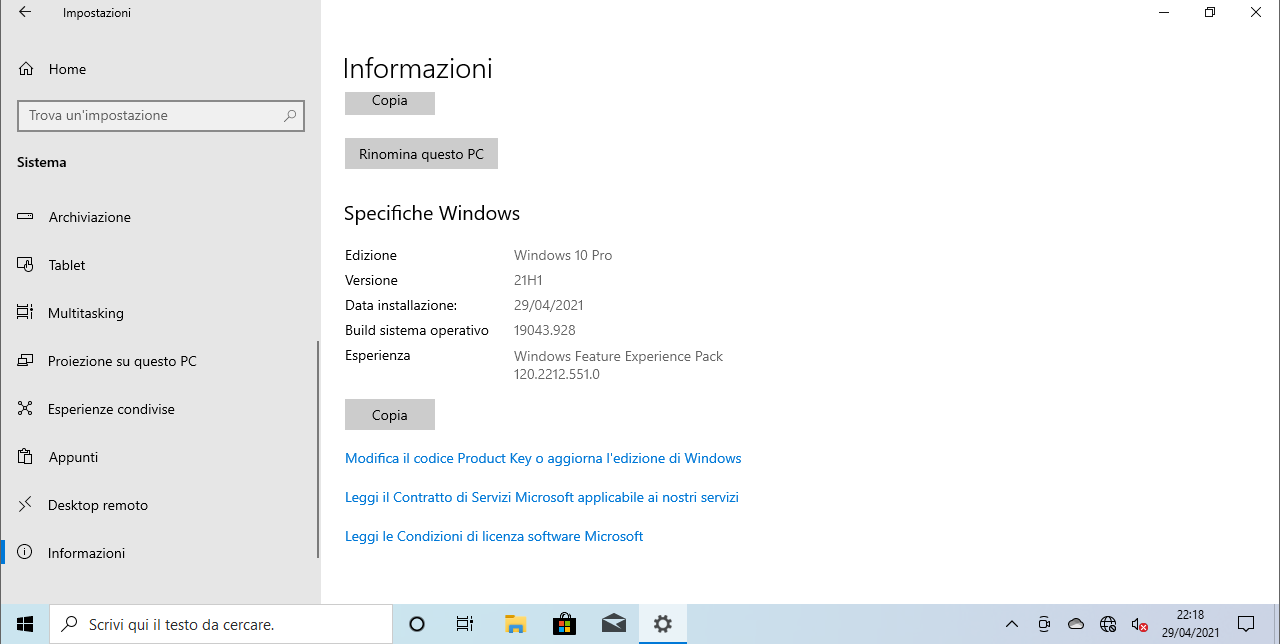Open Proiezione su questo PC section
1280x644 pixels.
coord(160,361)
